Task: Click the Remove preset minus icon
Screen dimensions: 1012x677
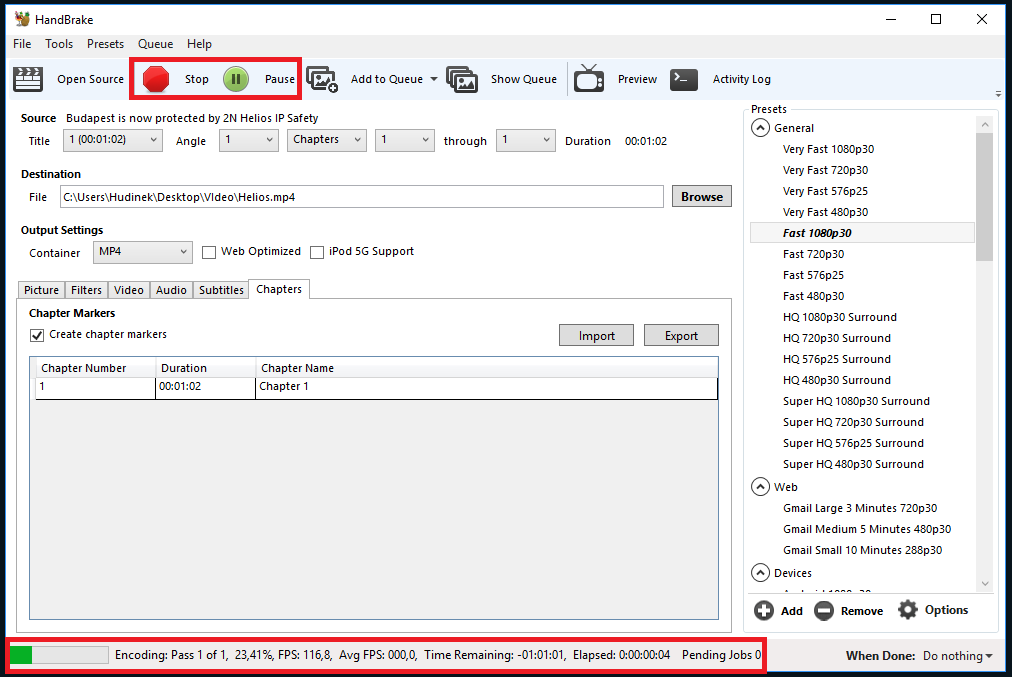Action: (x=824, y=611)
